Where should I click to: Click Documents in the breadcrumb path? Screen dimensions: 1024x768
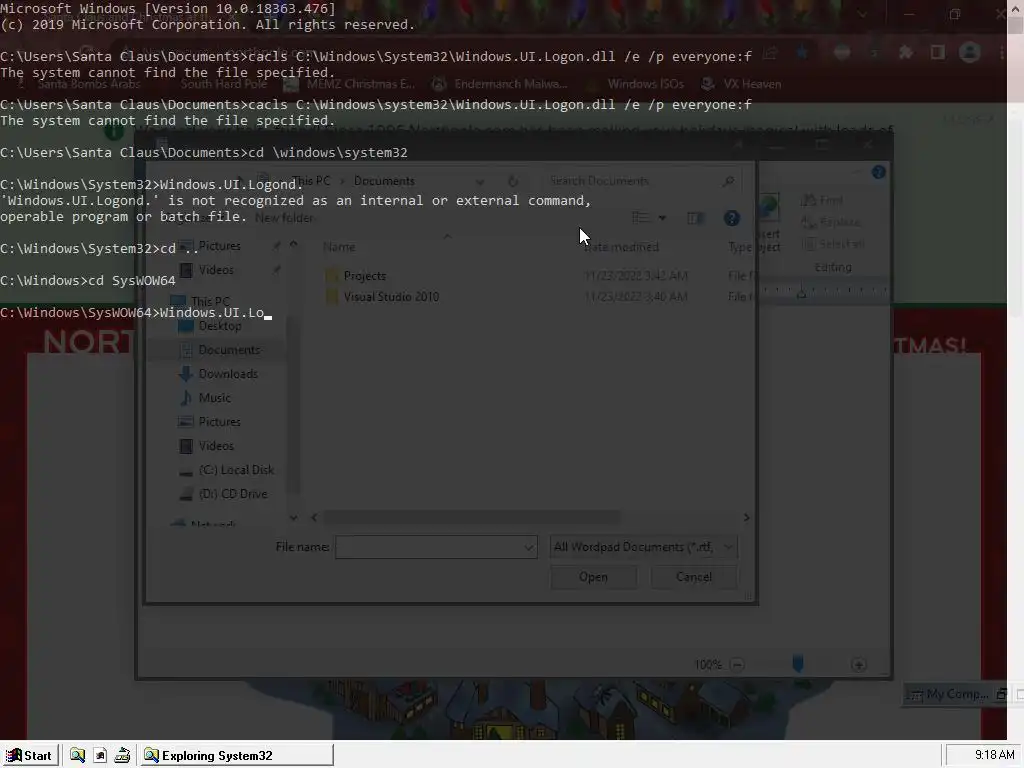[x=384, y=181]
